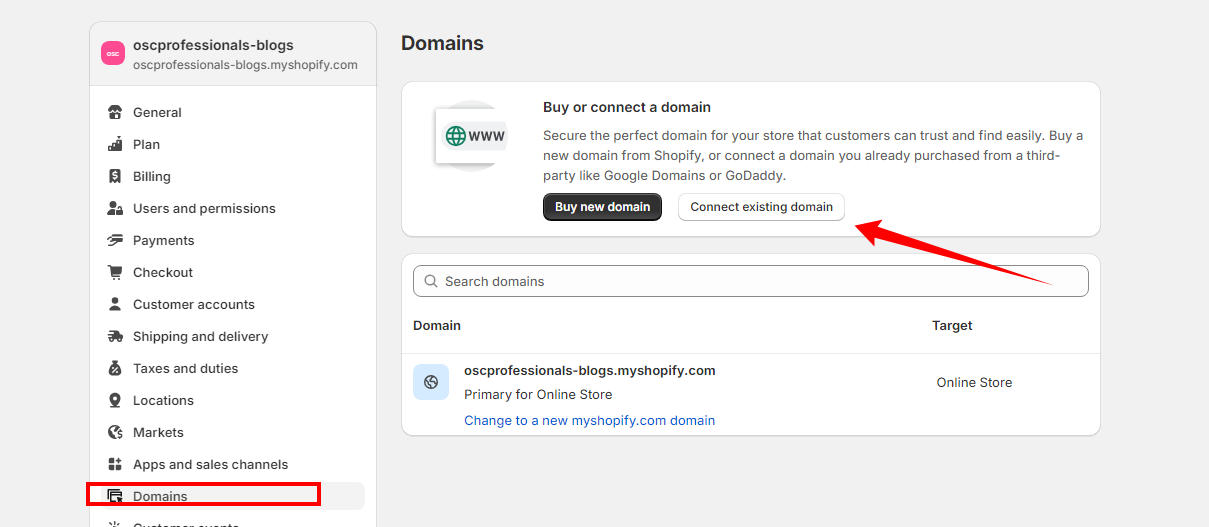Click the Locations pin icon
The width and height of the screenshot is (1209, 527).
(115, 400)
